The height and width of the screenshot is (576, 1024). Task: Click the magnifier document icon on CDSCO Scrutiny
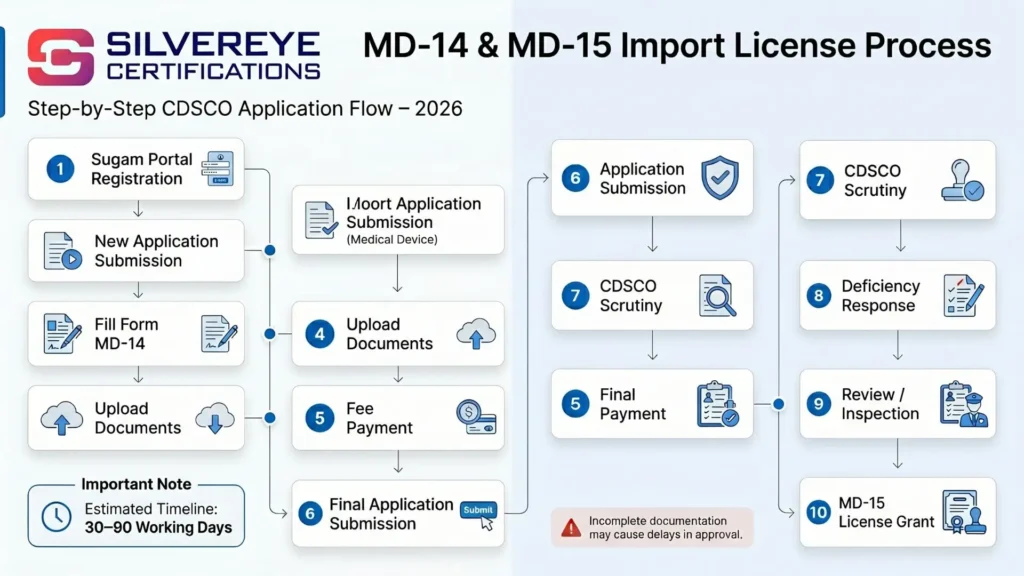[717, 296]
